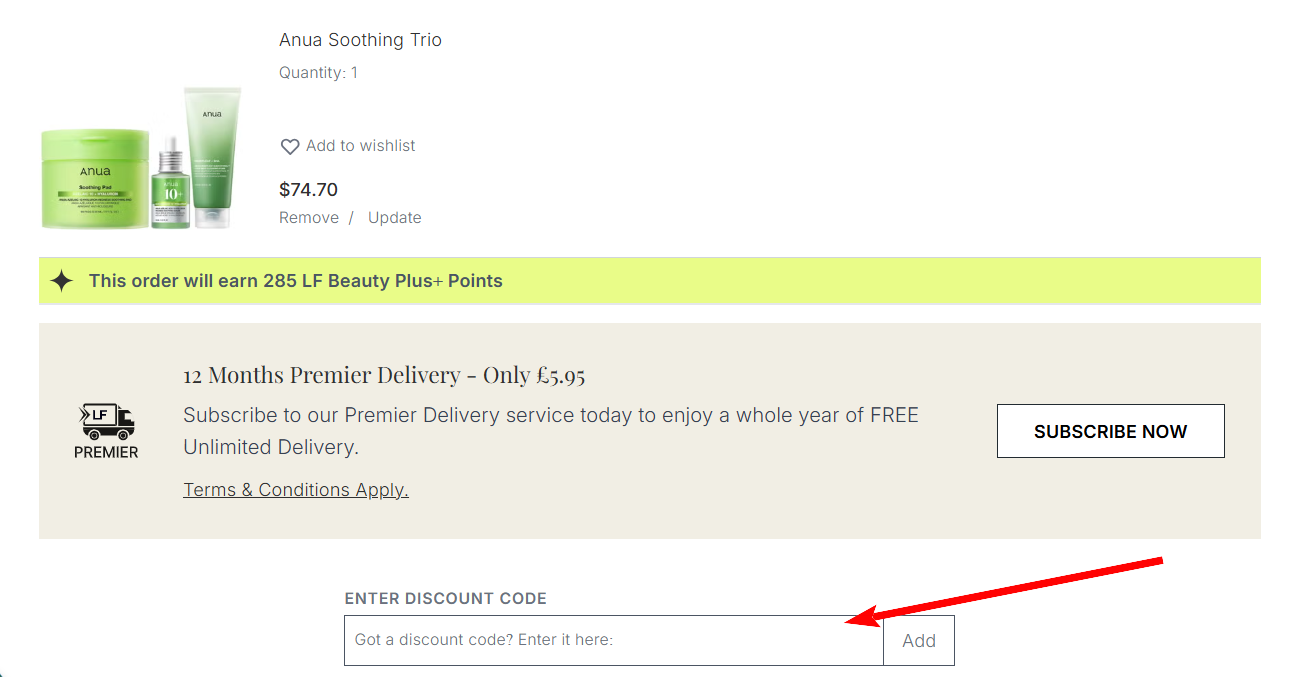This screenshot has width=1293, height=677.
Task: Click the Premier Delivery promotional panel
Action: 648,430
